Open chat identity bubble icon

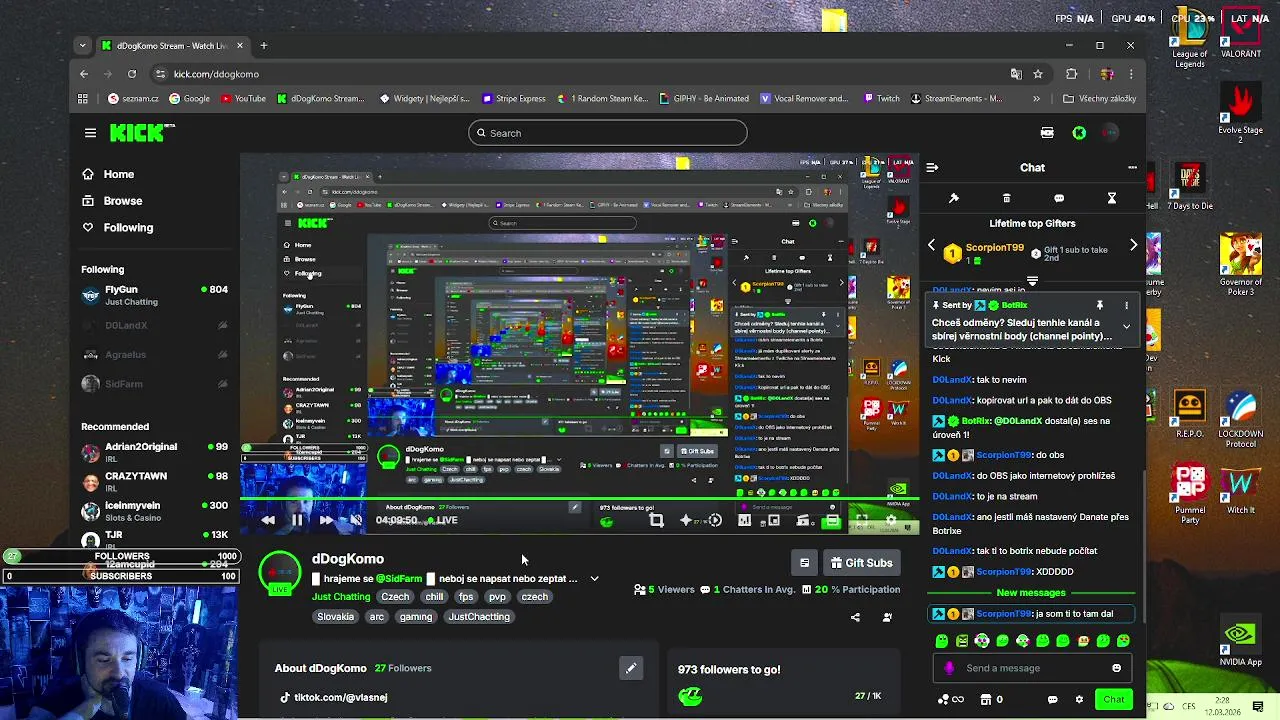coord(1052,700)
